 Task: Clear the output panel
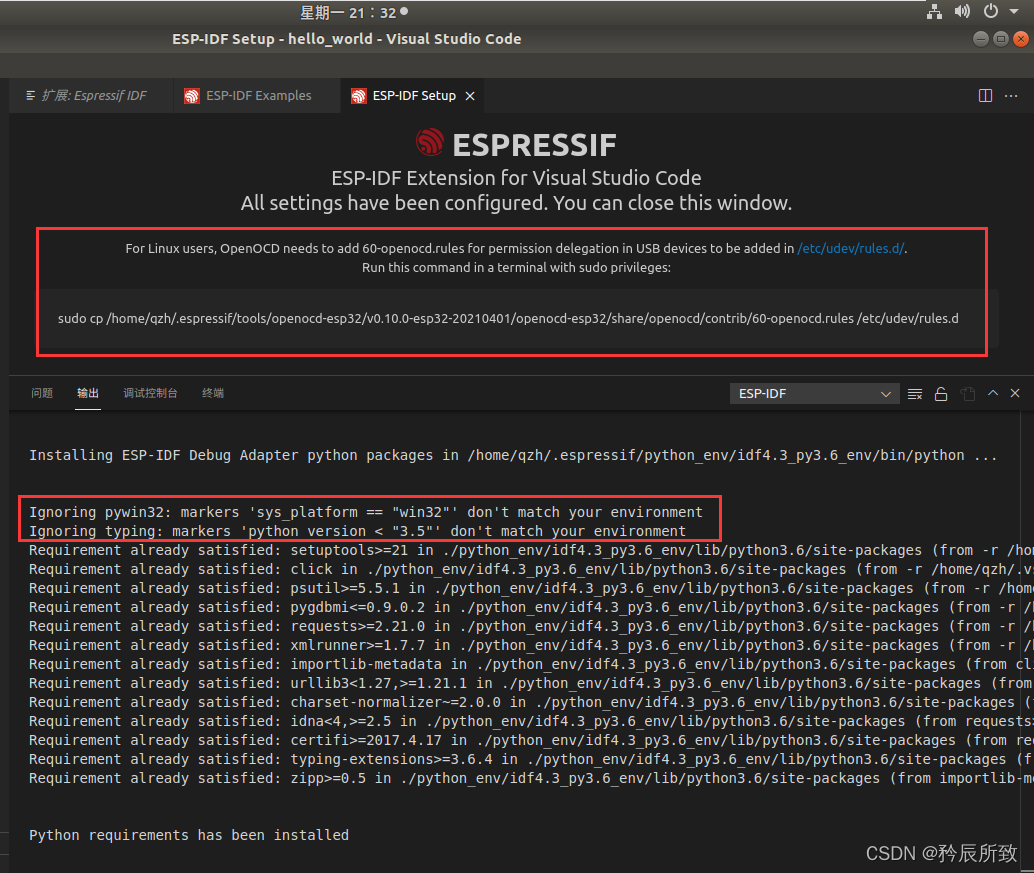[x=915, y=394]
